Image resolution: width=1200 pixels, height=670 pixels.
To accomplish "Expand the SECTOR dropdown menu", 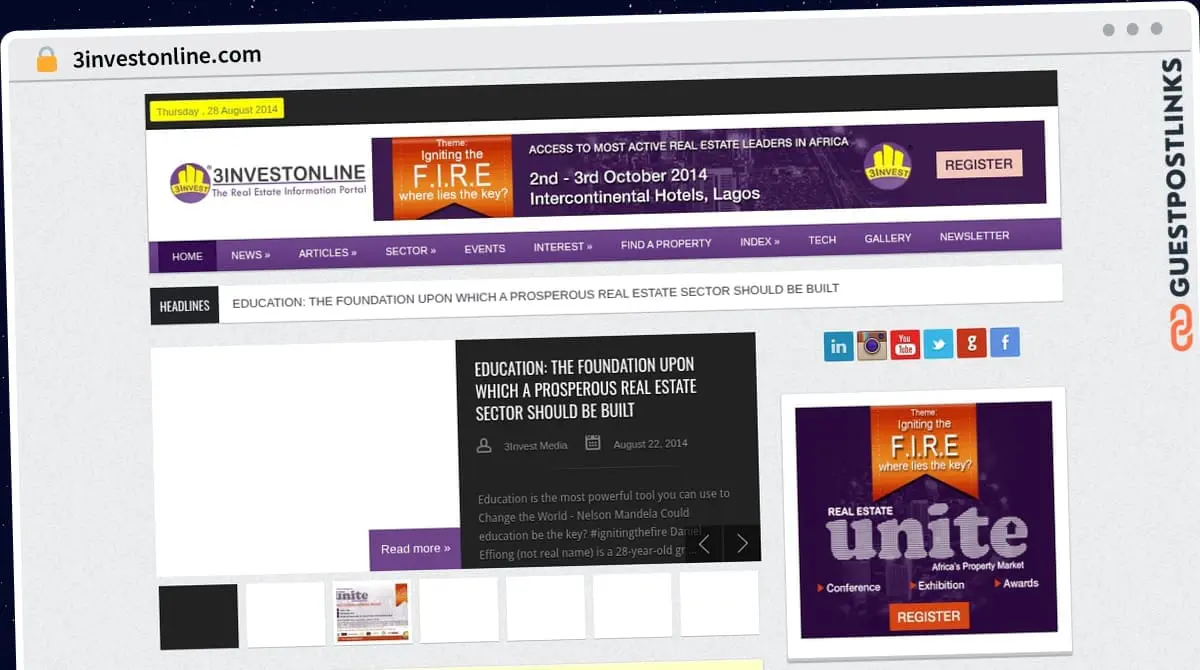I will click(x=410, y=251).
